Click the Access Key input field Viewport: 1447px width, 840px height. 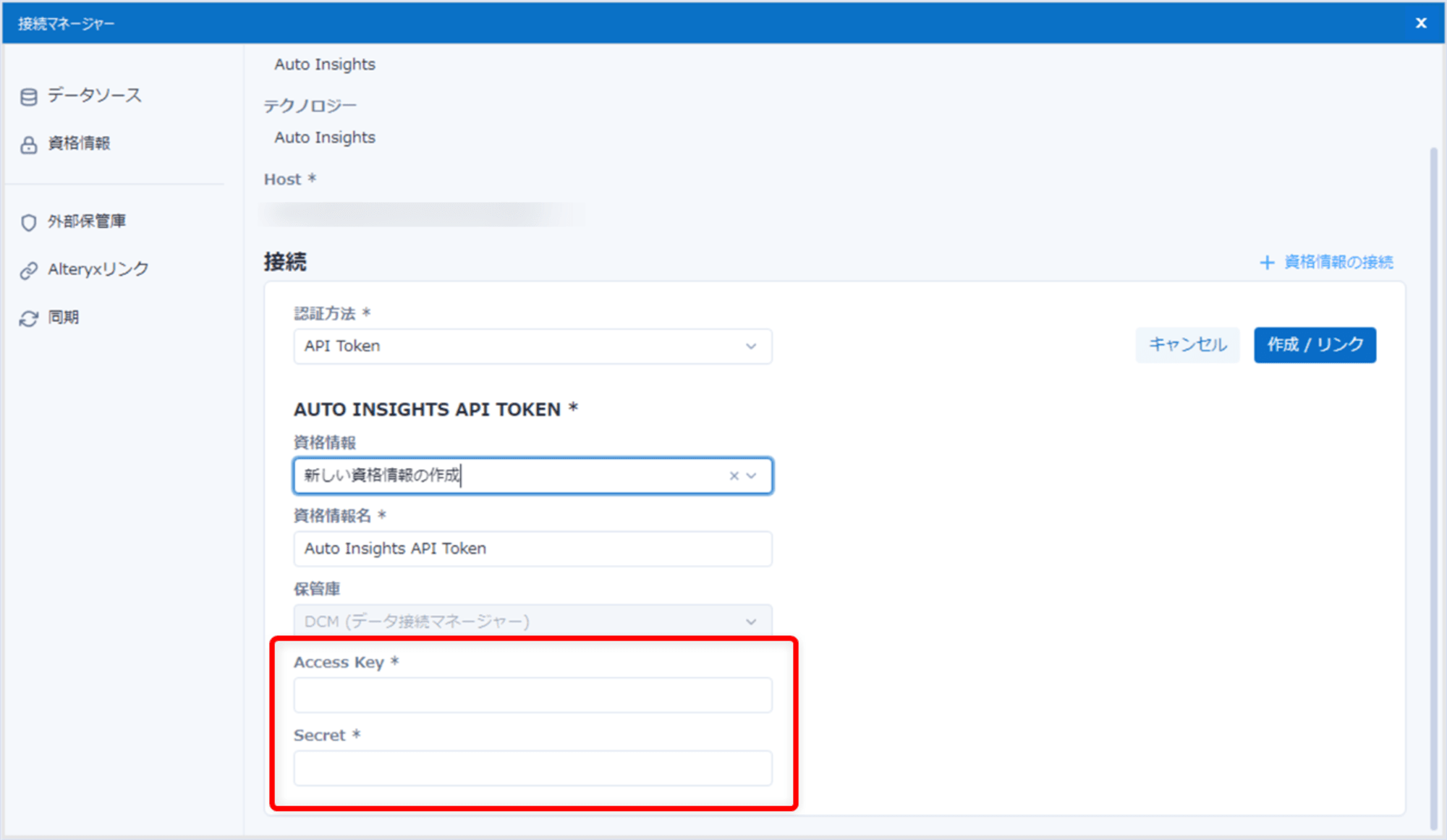pos(532,695)
